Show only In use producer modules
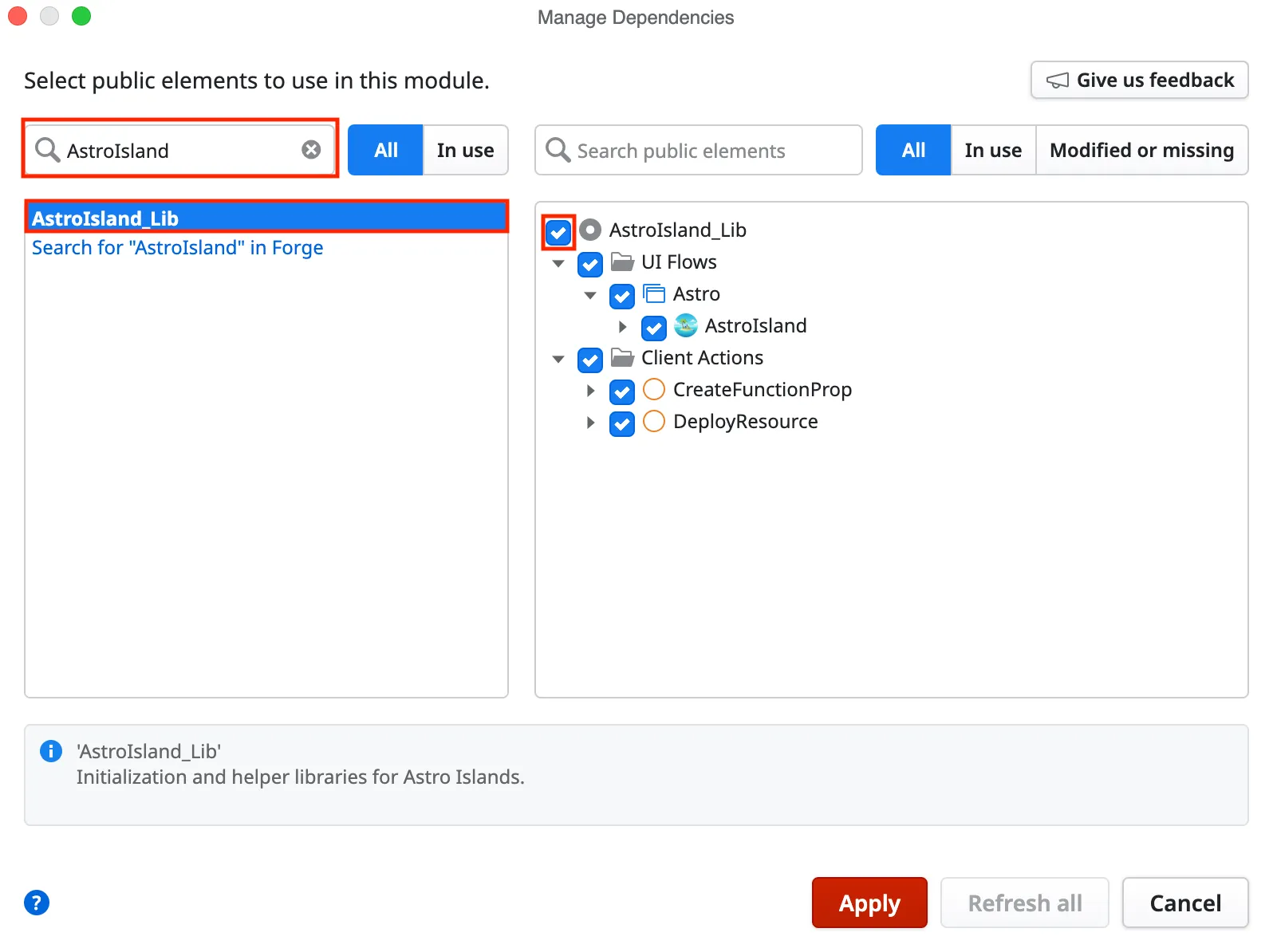This screenshot has height=952, width=1273. pos(465,150)
